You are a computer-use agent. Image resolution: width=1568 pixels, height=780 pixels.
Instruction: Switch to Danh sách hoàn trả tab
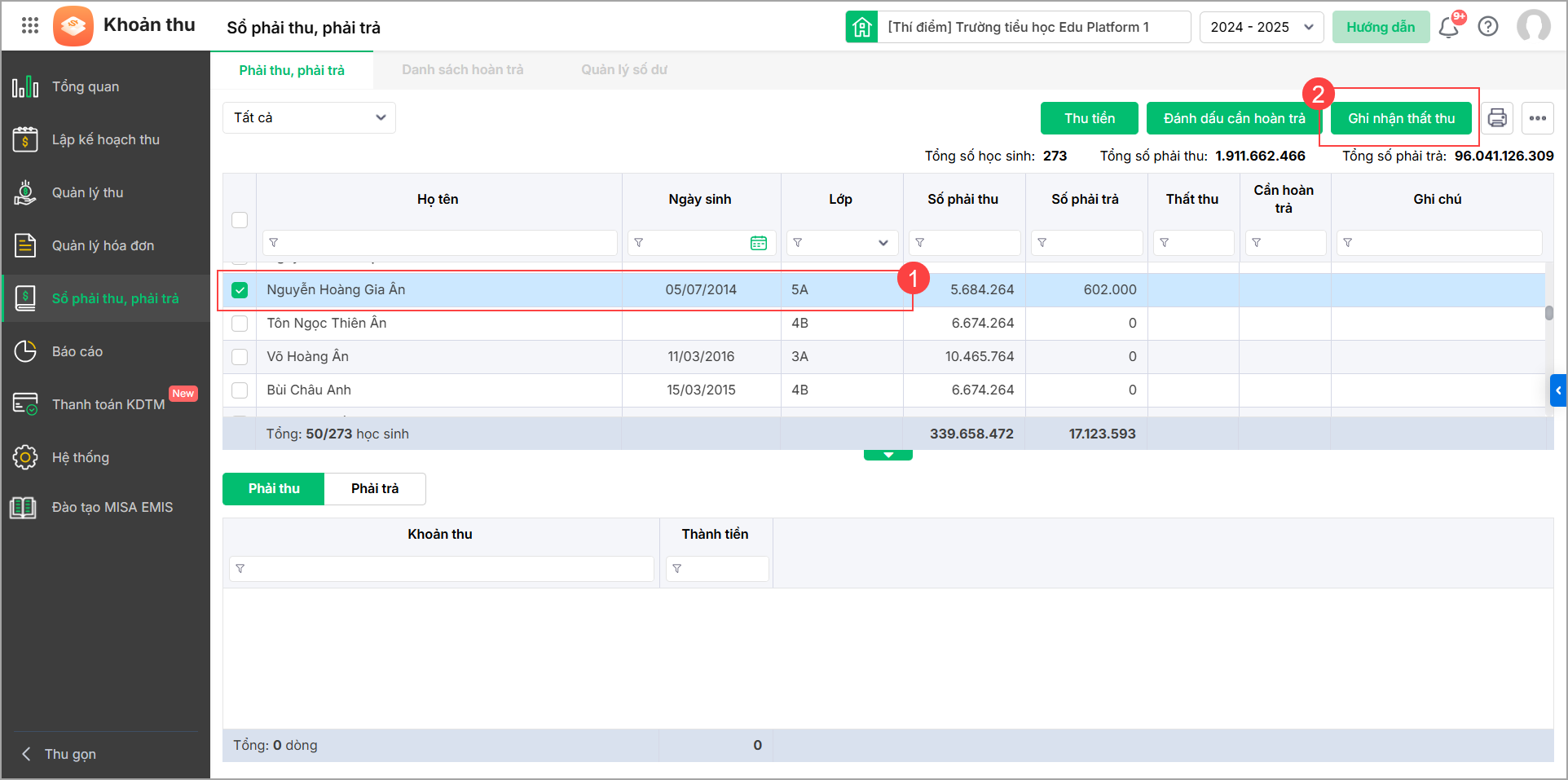click(462, 70)
